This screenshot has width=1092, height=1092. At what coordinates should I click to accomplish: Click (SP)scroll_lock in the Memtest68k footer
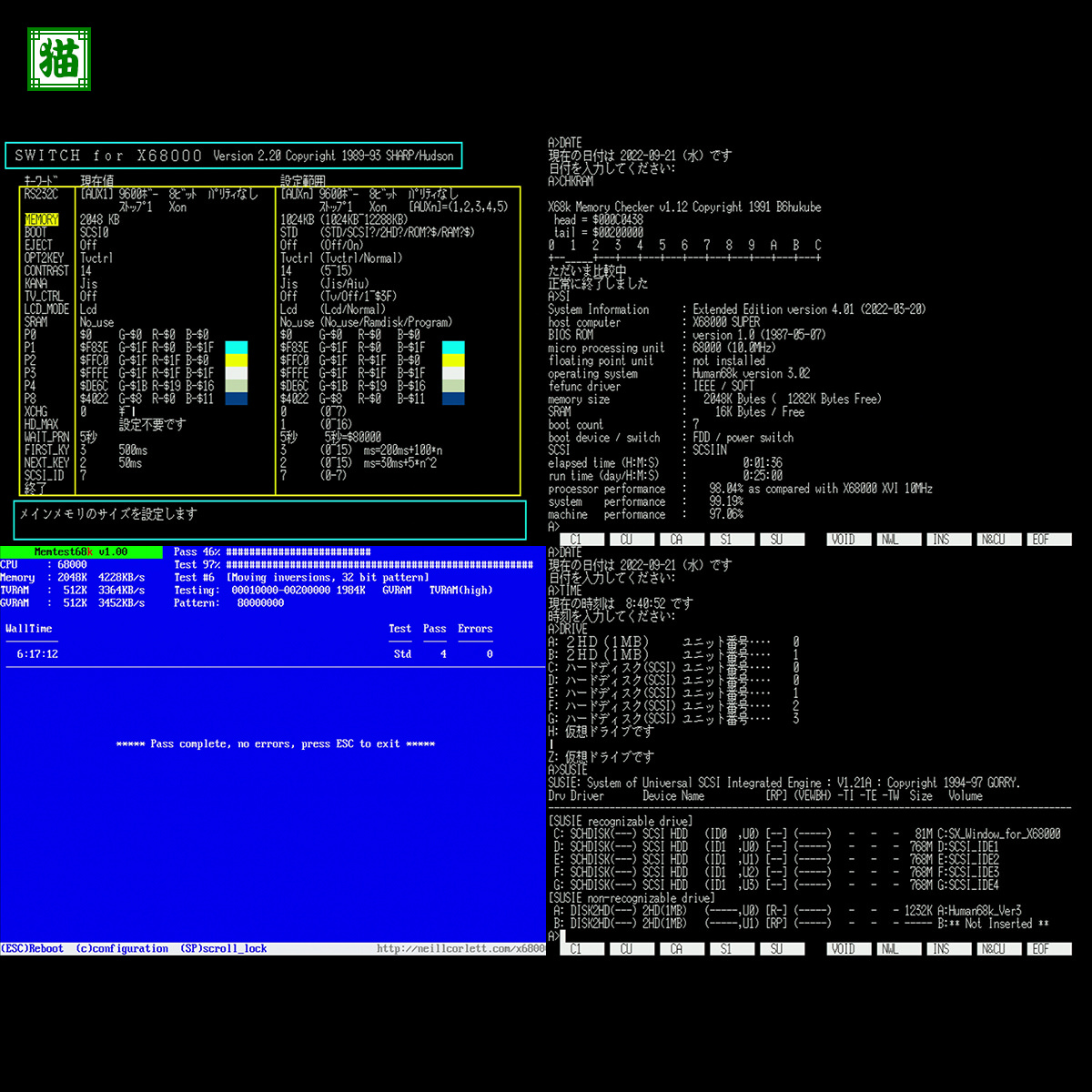tap(224, 948)
